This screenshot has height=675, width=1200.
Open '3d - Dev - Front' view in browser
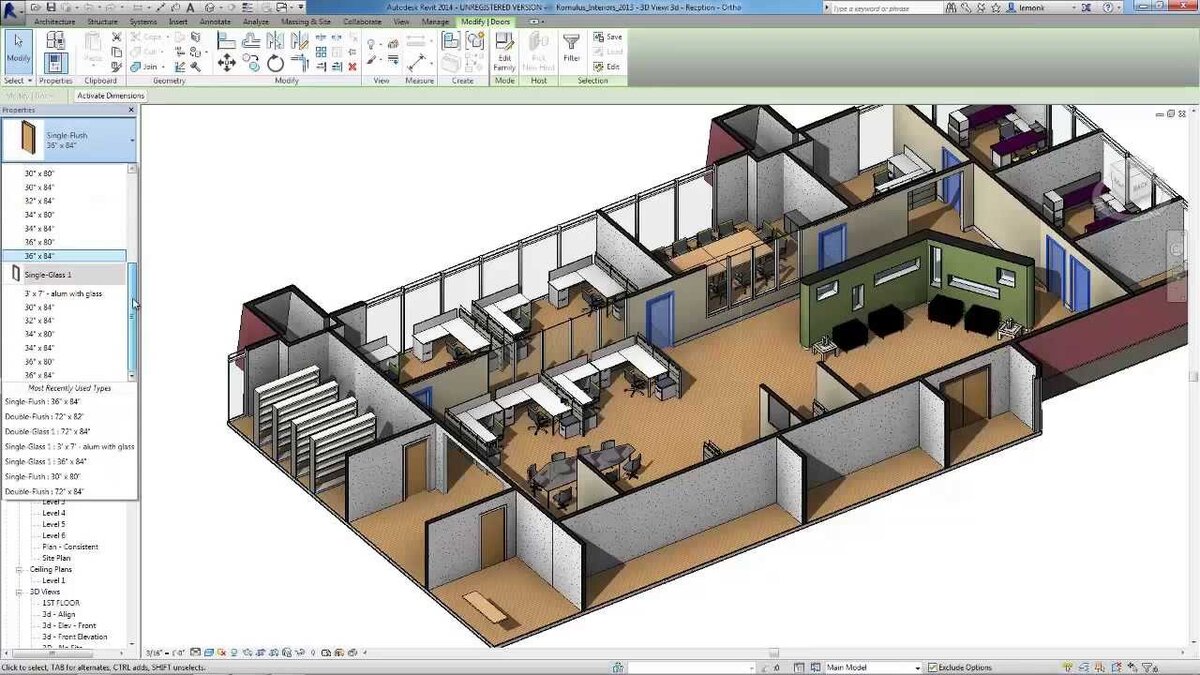[69, 625]
